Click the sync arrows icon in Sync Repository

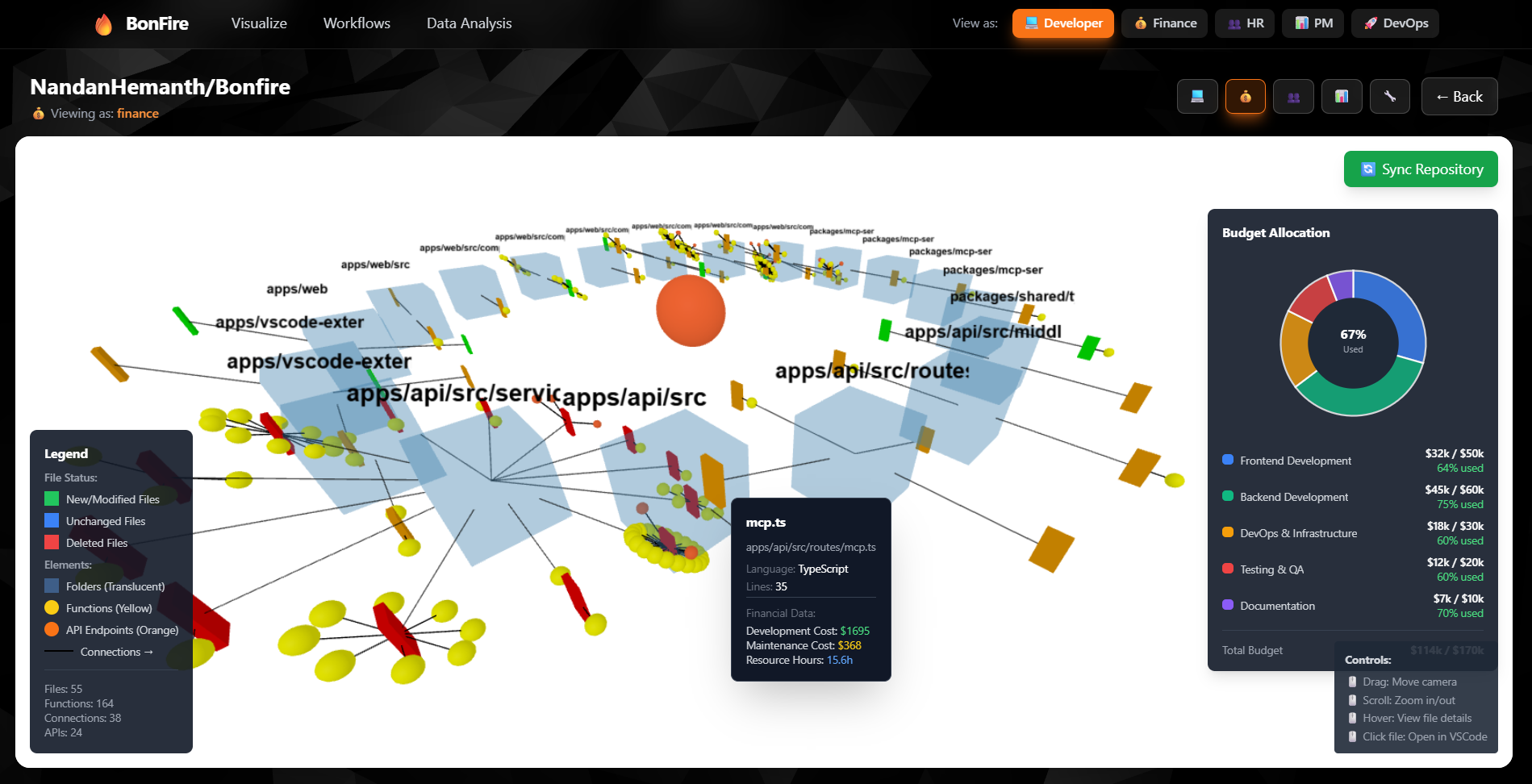(x=1368, y=169)
